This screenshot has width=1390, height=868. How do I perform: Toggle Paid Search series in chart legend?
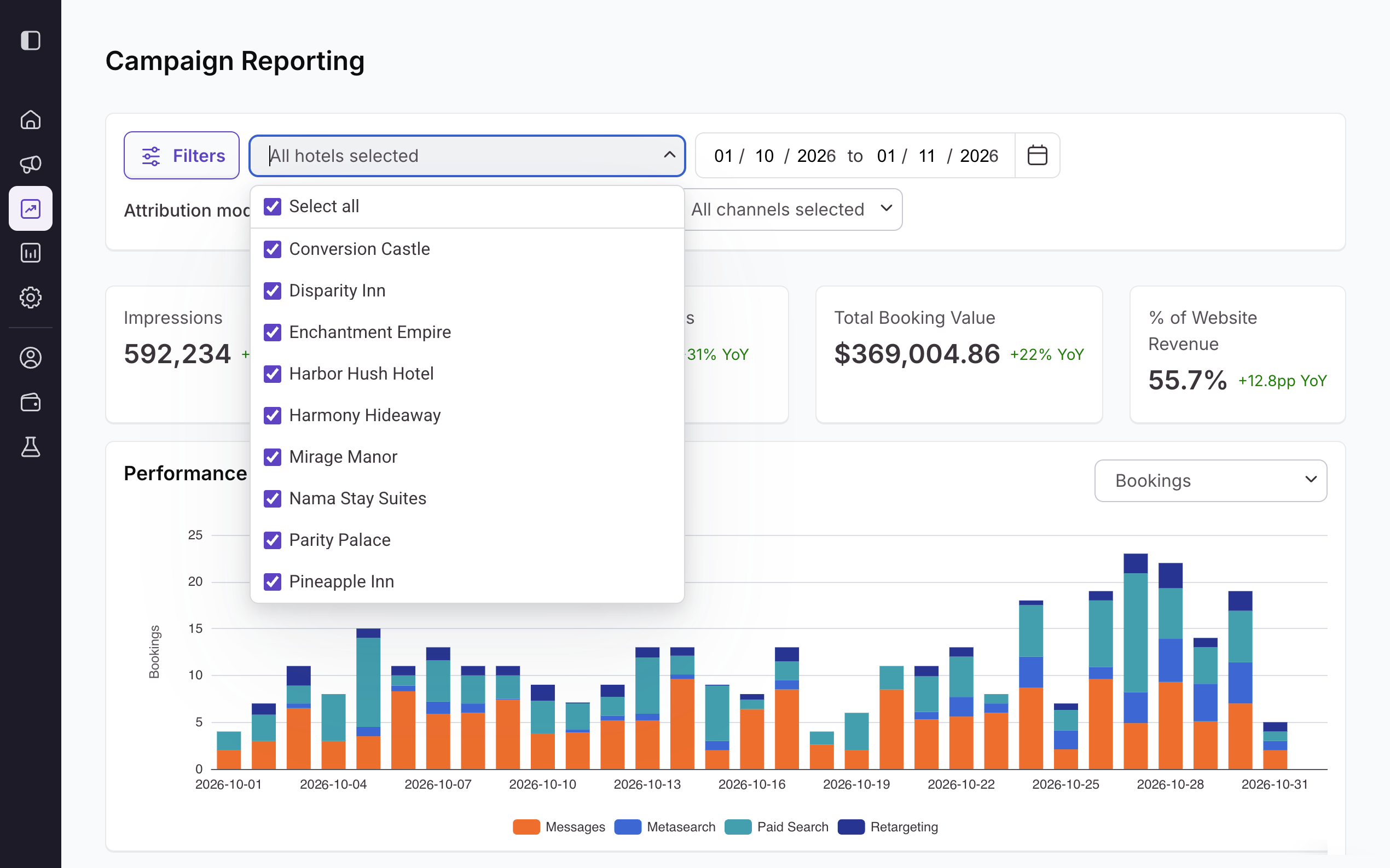coord(777,826)
